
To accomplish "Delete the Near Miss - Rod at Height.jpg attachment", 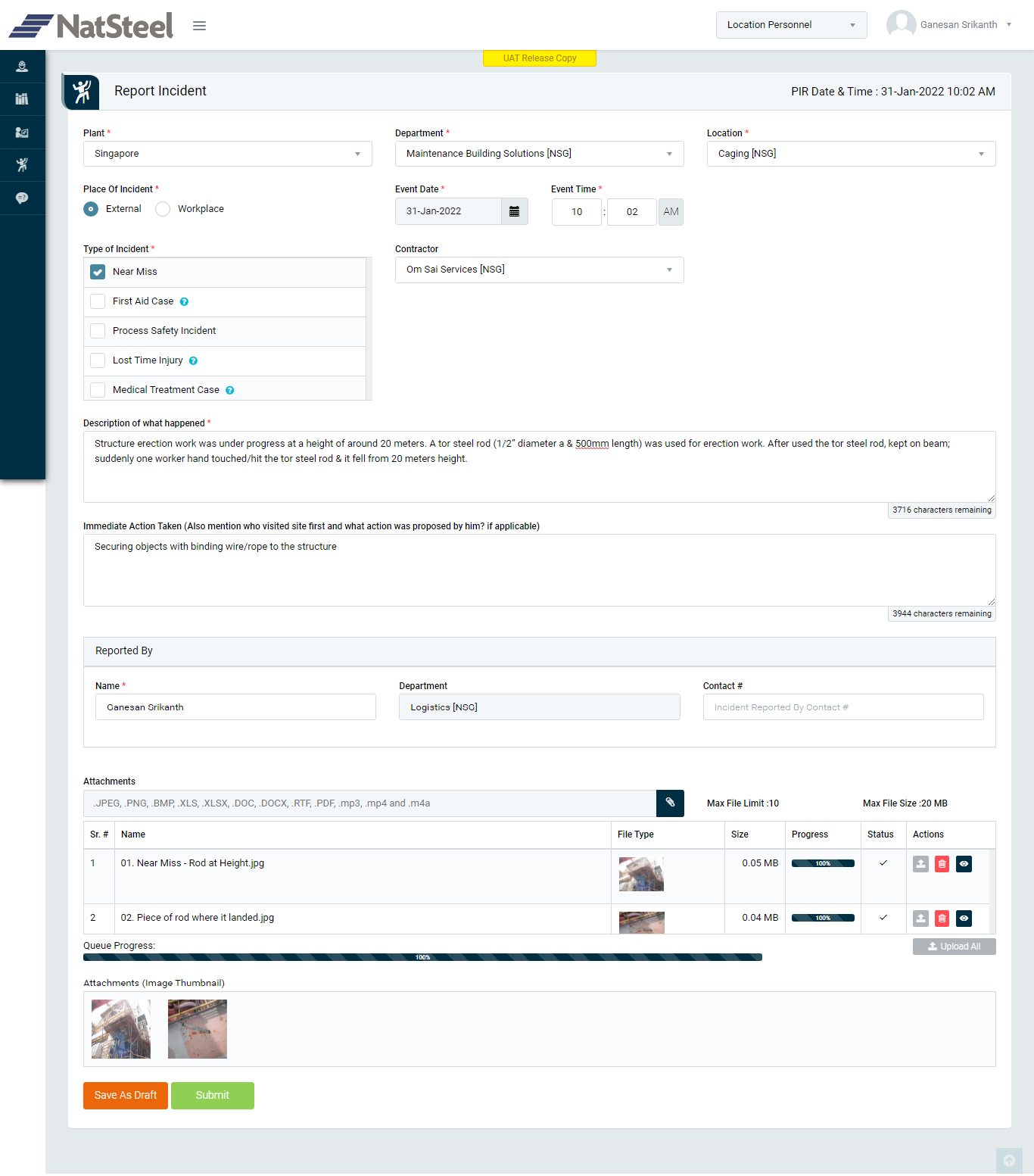I will point(942,864).
